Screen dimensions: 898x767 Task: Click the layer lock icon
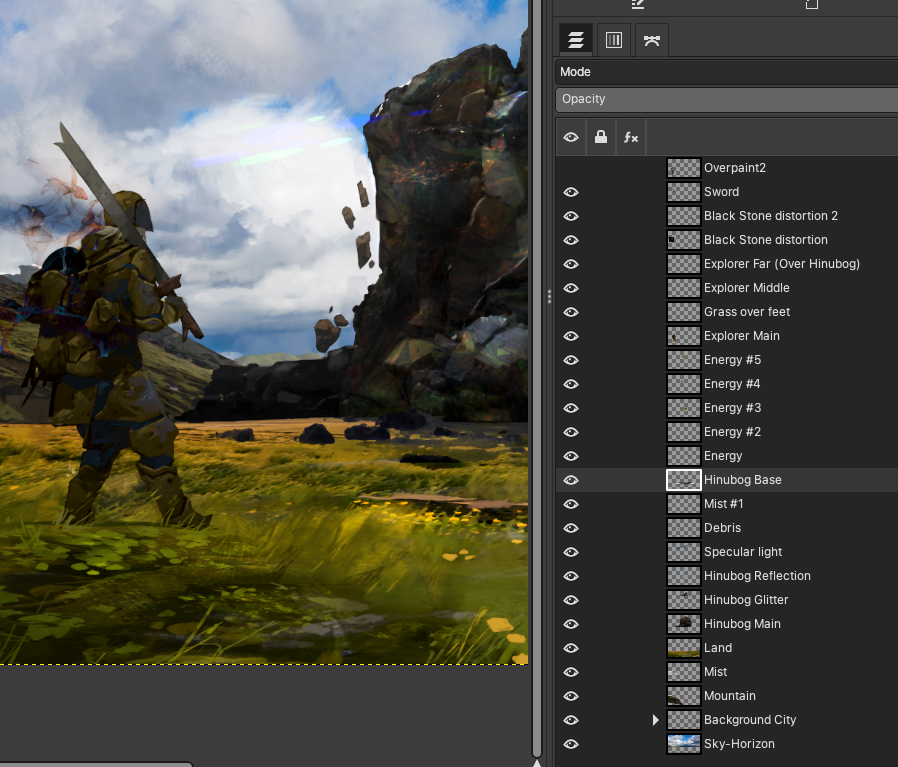pyautogui.click(x=601, y=137)
